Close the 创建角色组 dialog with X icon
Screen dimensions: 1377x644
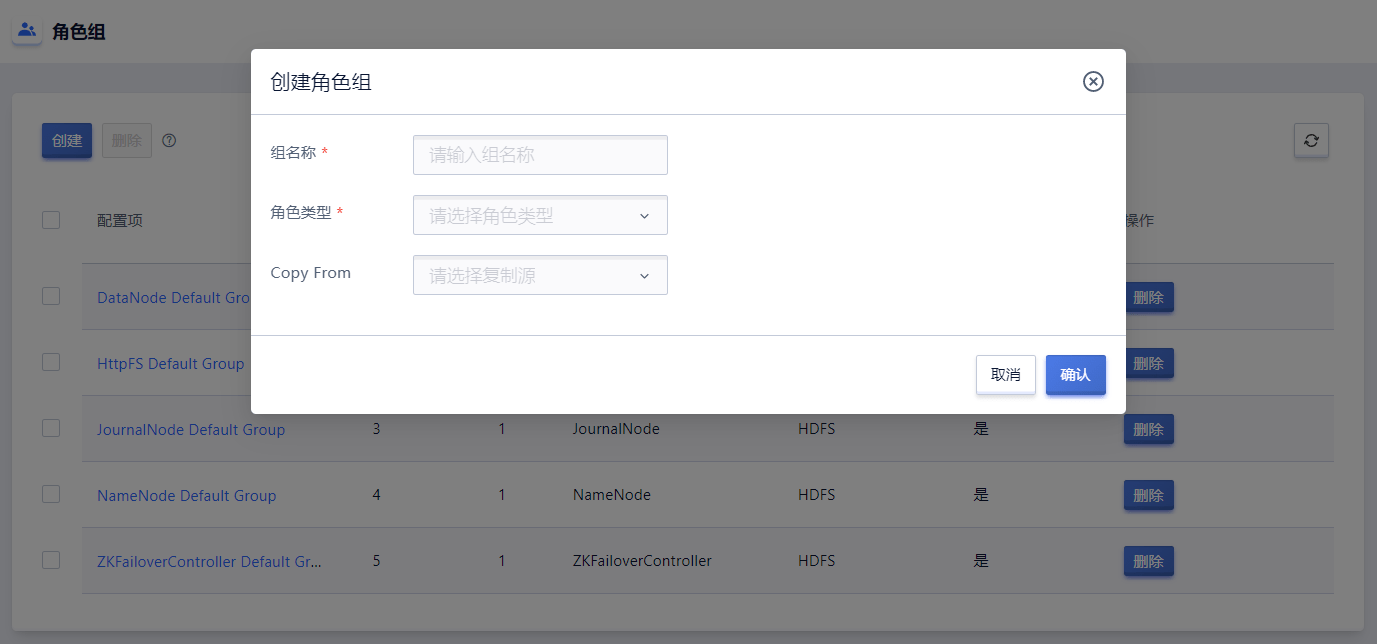[x=1093, y=82]
